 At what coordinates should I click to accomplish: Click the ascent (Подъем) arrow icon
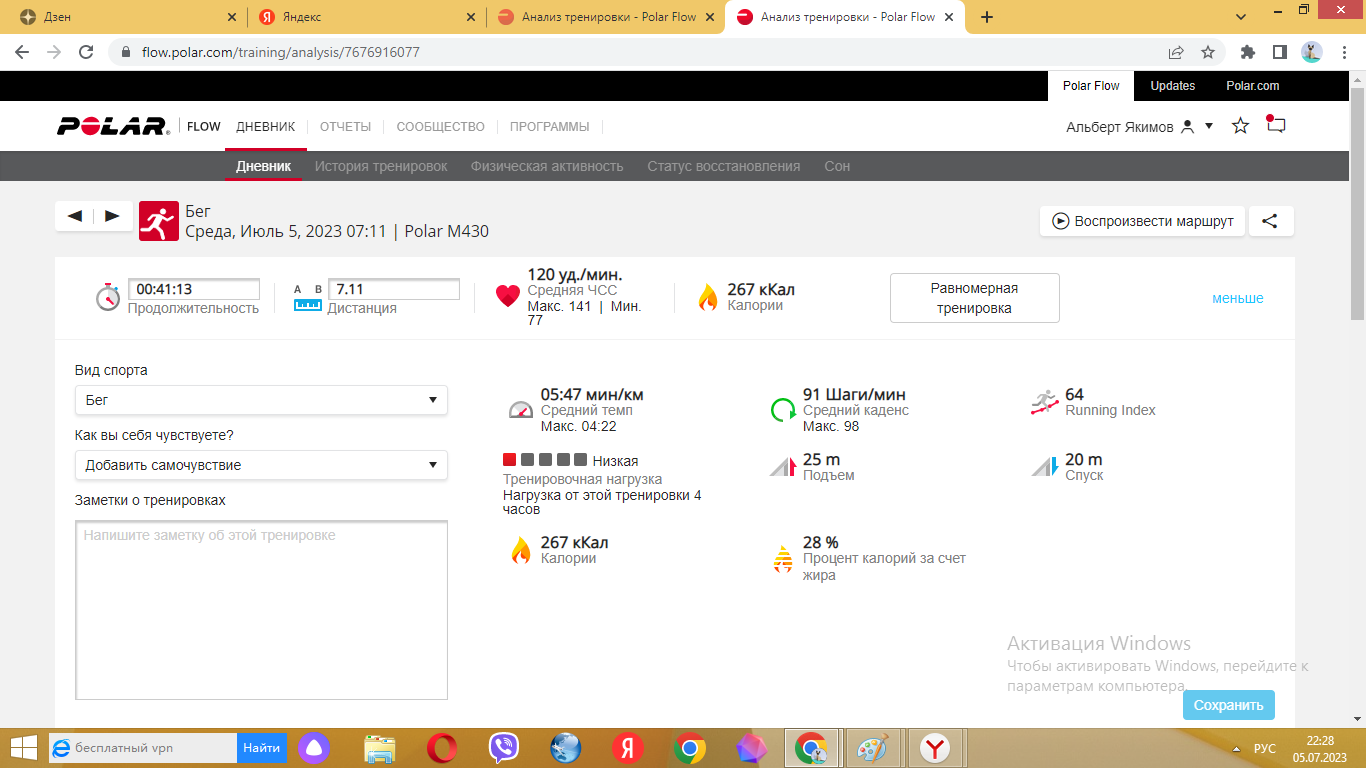(x=783, y=466)
